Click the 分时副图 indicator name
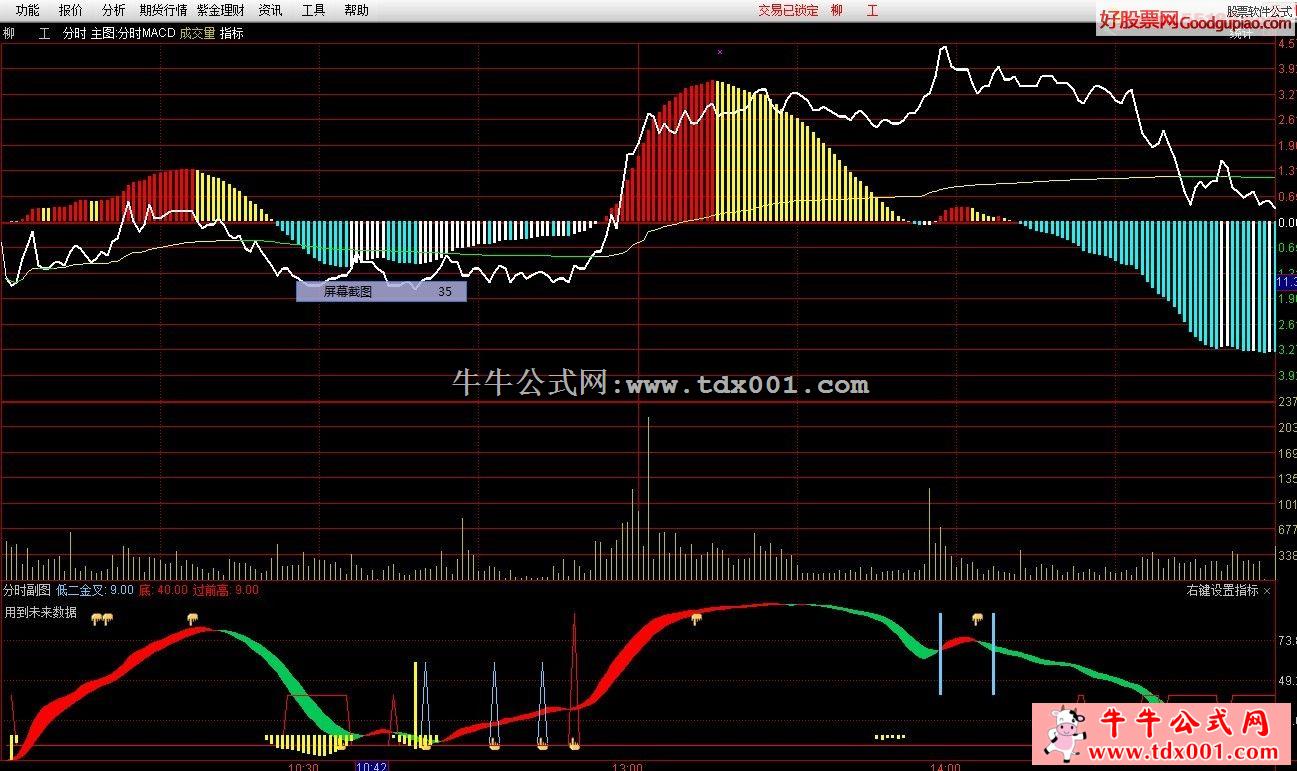 (28, 590)
